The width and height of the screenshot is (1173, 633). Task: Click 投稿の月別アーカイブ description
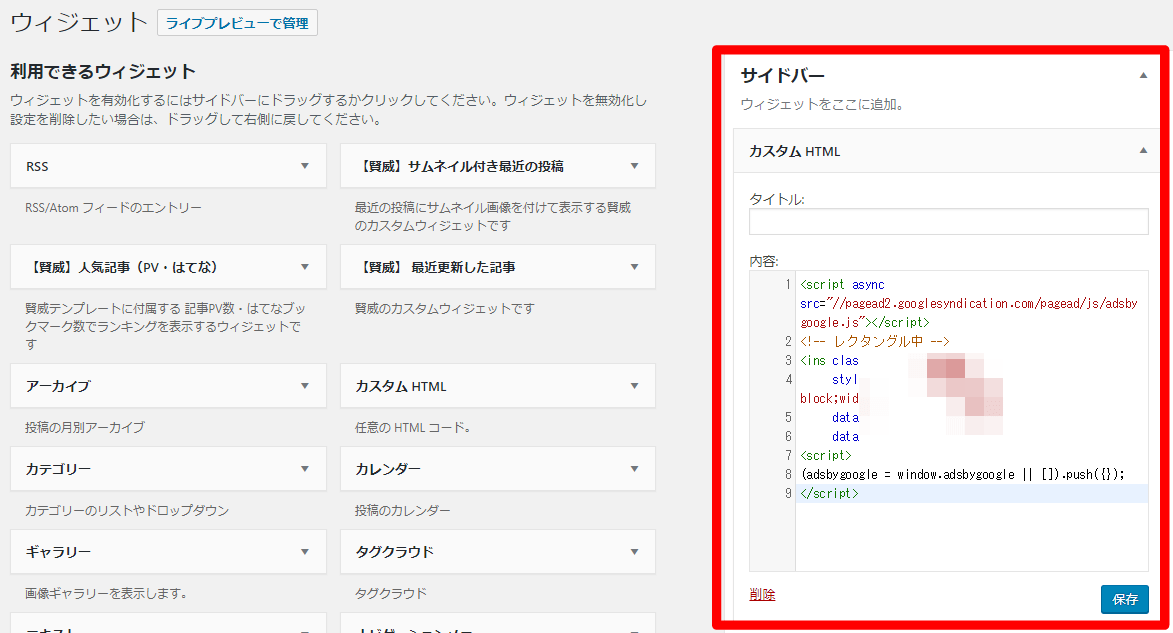(85, 428)
